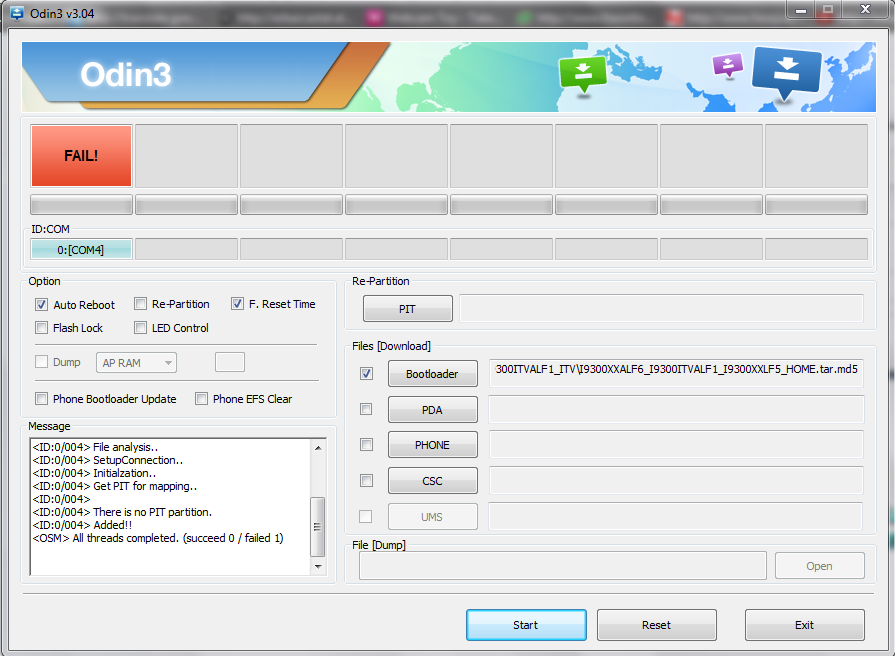Click the green download bubble icon in banner
The width and height of the screenshot is (895, 656).
(583, 74)
